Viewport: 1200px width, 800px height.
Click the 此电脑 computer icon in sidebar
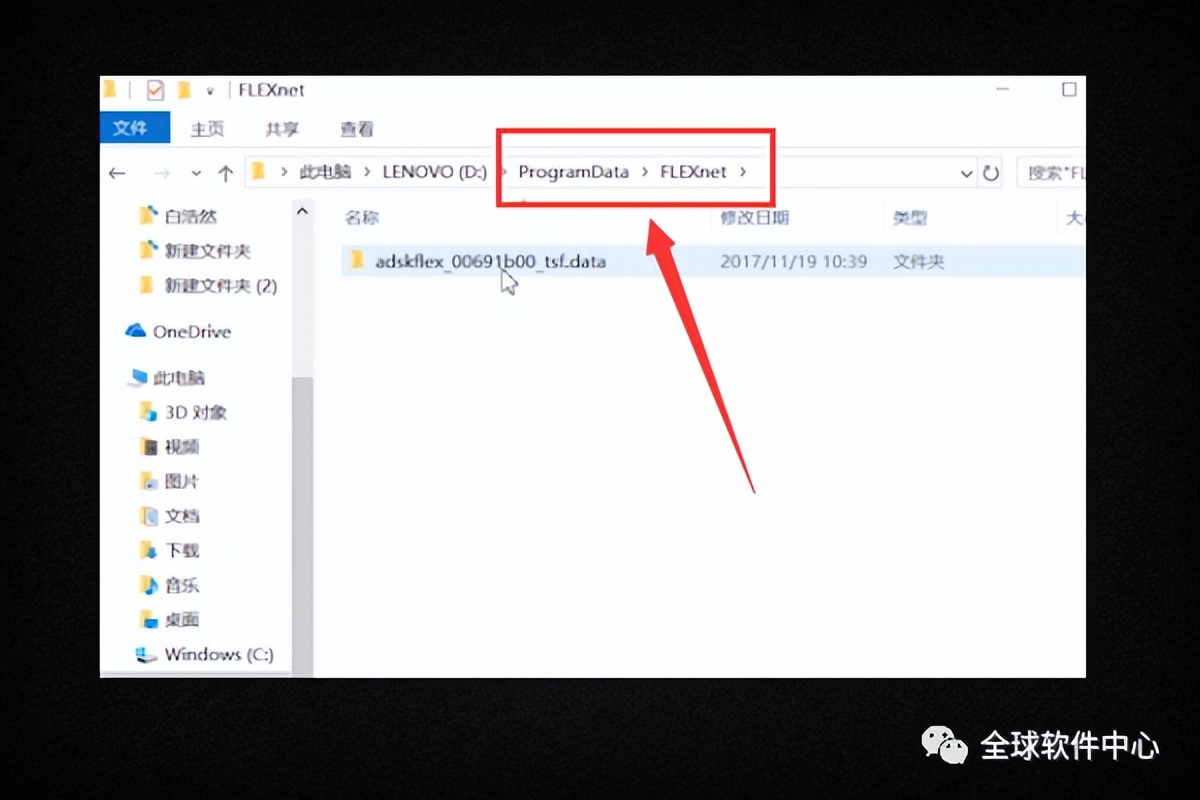(x=137, y=378)
